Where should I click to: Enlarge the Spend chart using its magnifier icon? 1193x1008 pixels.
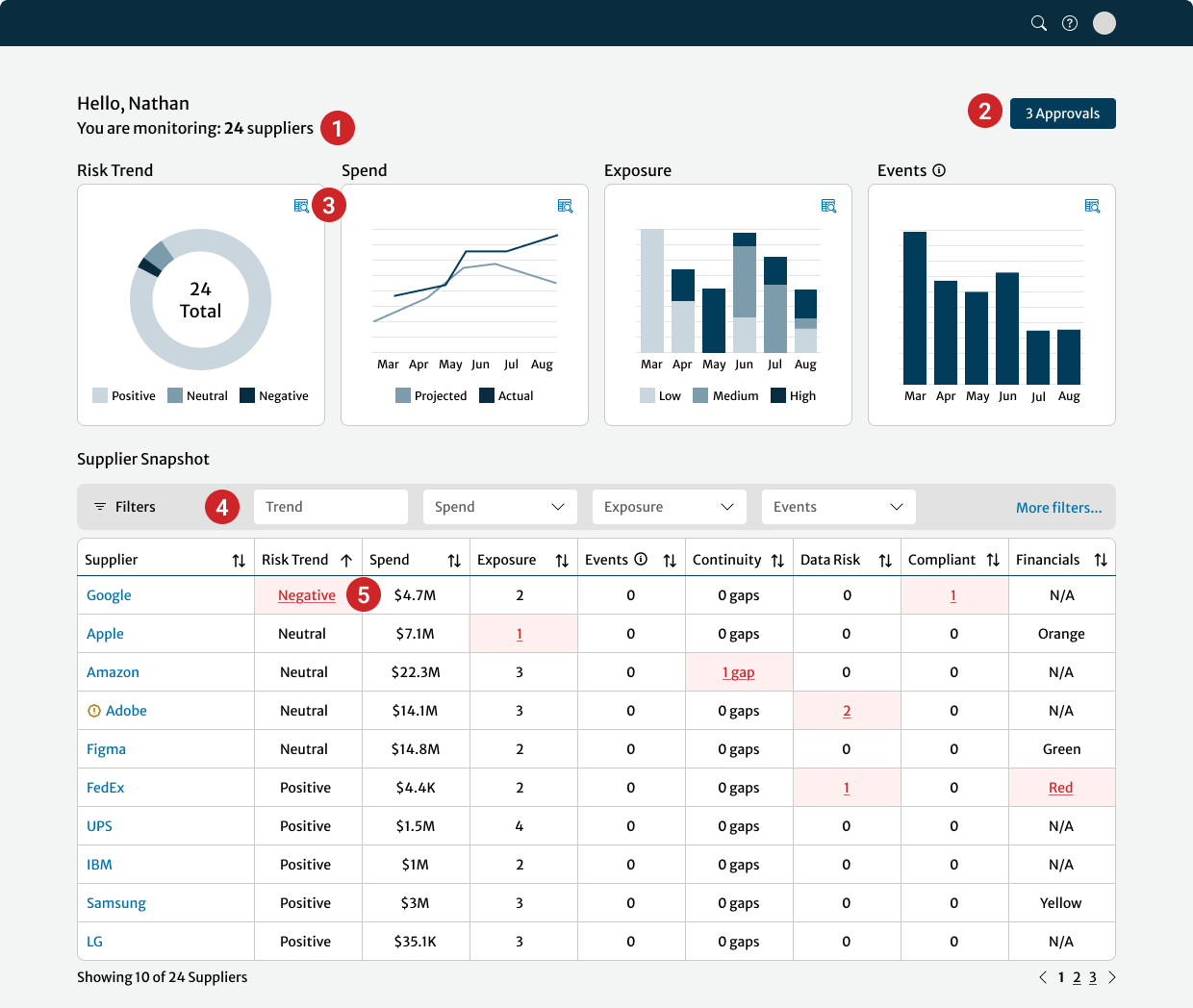tap(566, 206)
